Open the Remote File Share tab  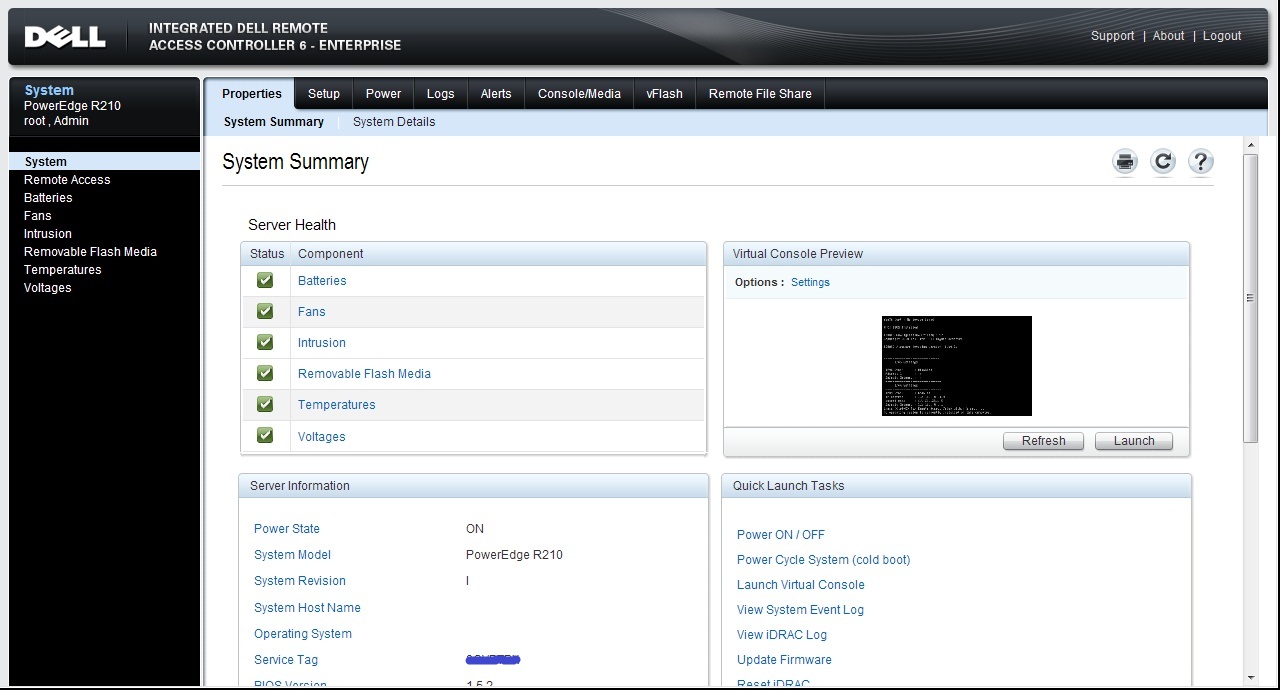click(x=760, y=94)
